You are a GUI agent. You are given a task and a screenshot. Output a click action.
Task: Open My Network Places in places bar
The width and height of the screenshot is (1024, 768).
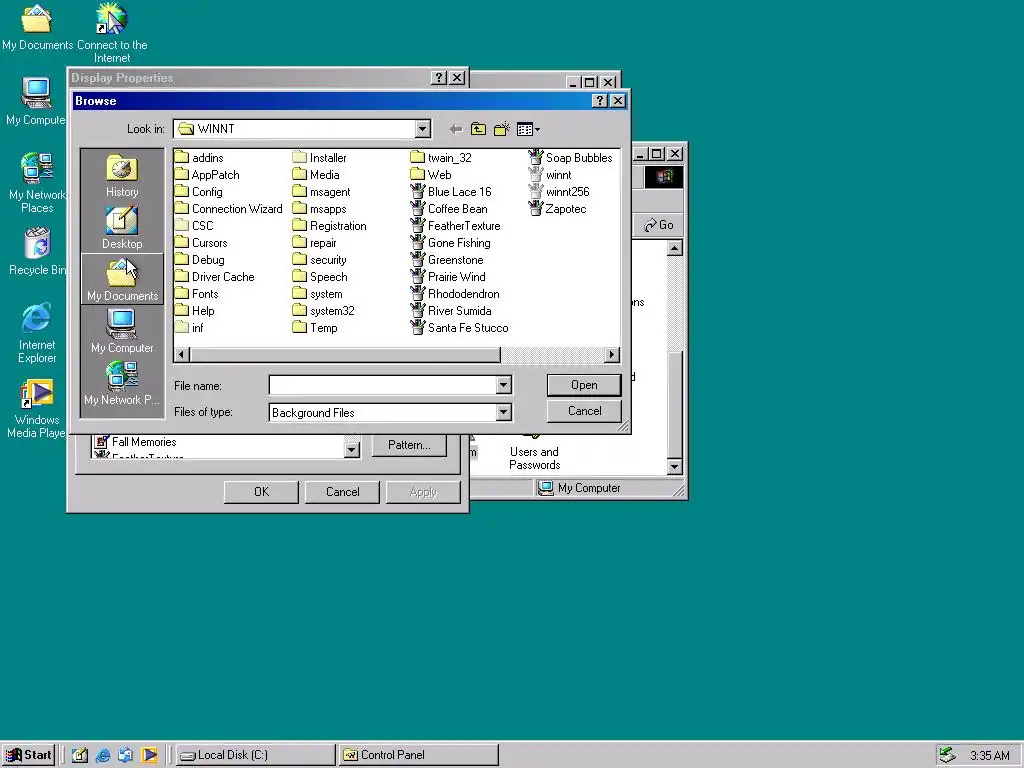122,383
